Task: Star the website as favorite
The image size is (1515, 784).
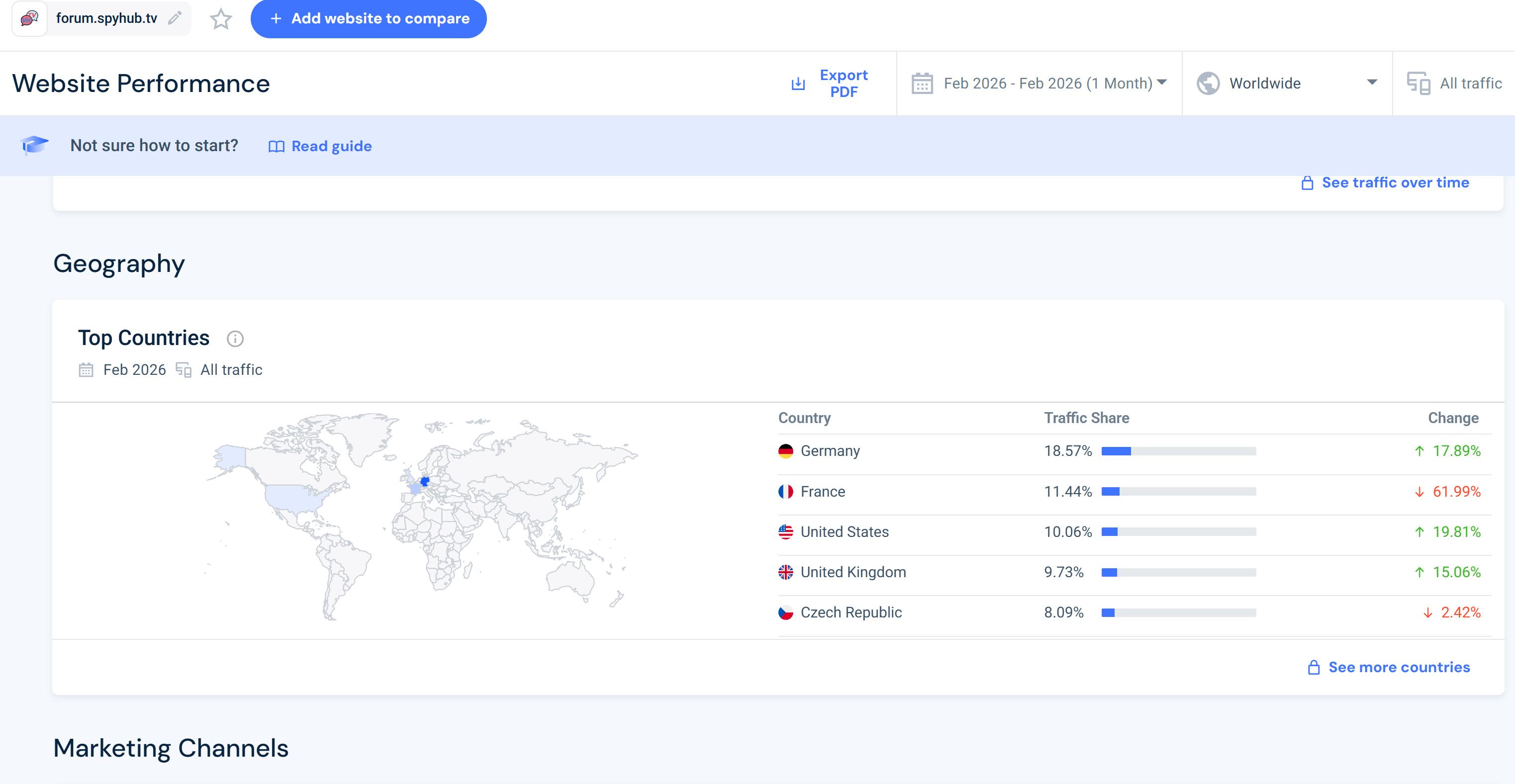Action: pos(220,19)
